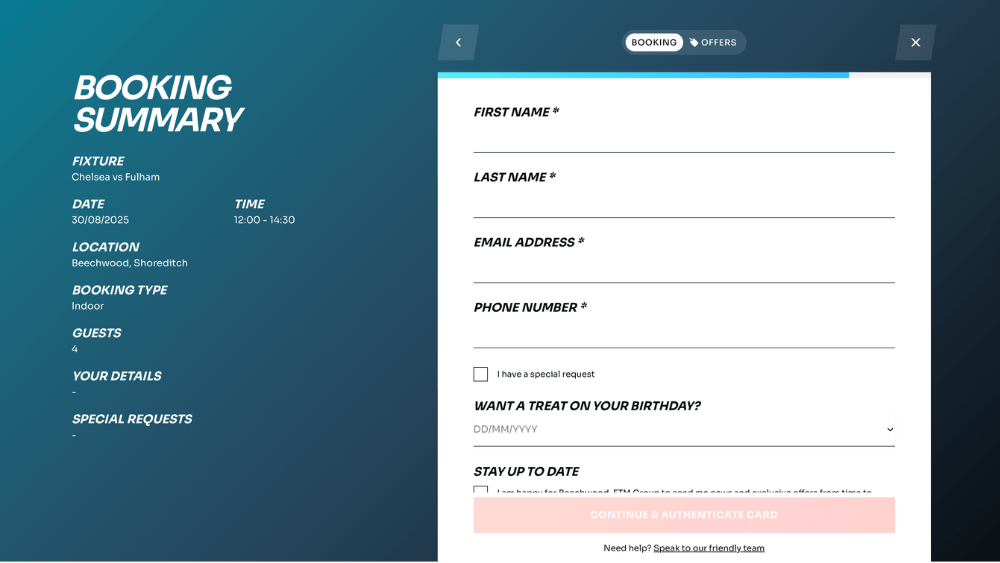Click the Booking Summary heading
Image resolution: width=1000 pixels, height=563 pixels.
point(158,104)
